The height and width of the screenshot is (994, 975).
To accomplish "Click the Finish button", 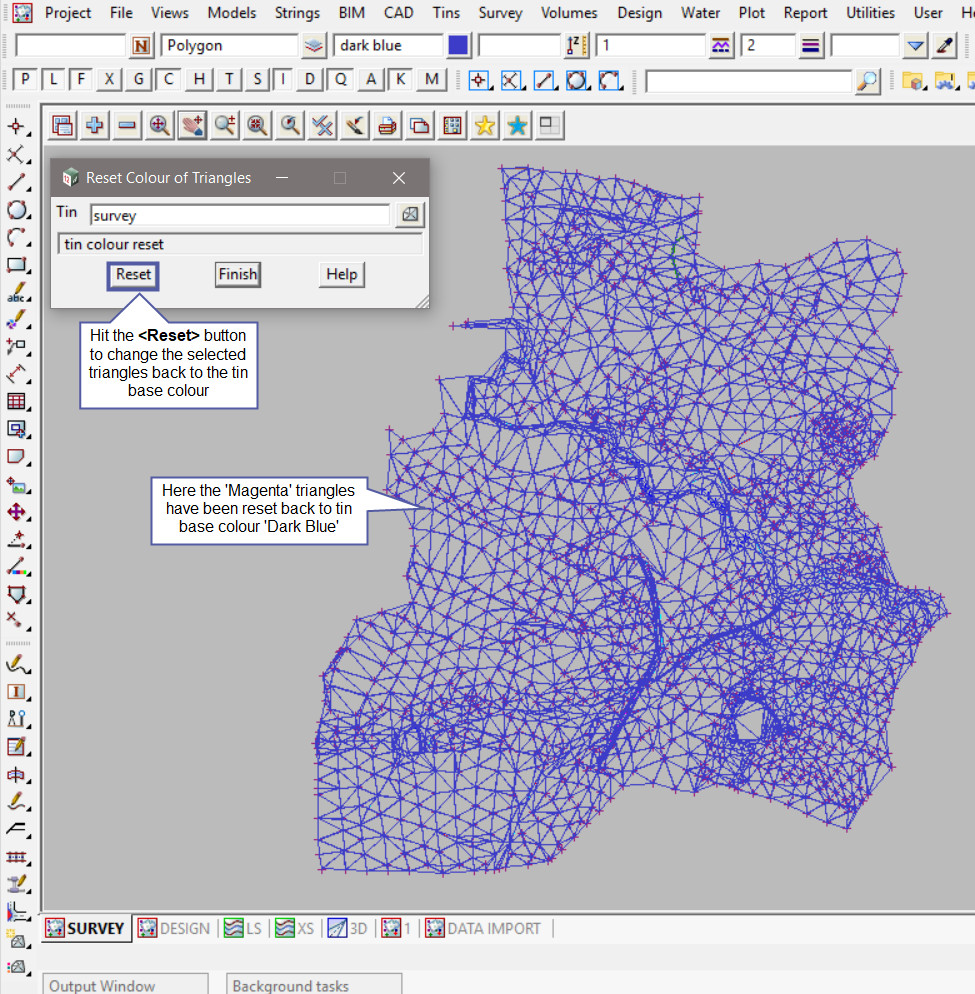I will click(237, 274).
